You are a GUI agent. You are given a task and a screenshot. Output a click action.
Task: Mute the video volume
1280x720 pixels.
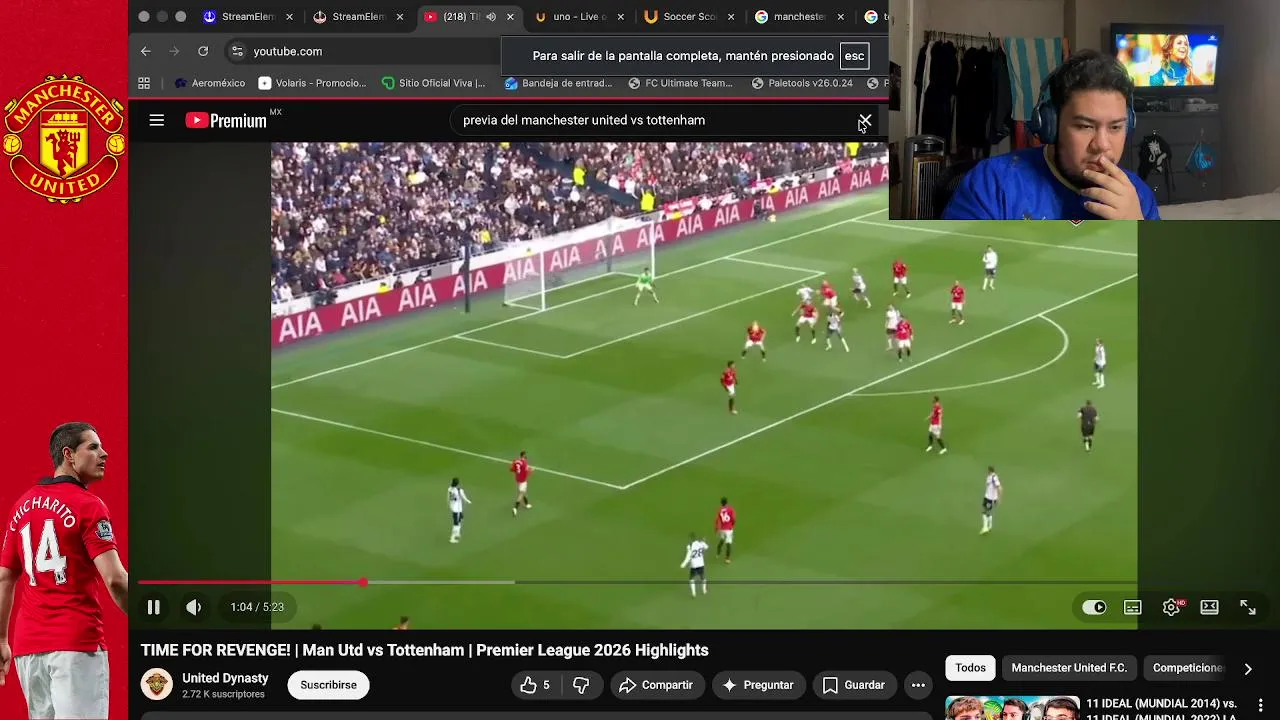(194, 607)
